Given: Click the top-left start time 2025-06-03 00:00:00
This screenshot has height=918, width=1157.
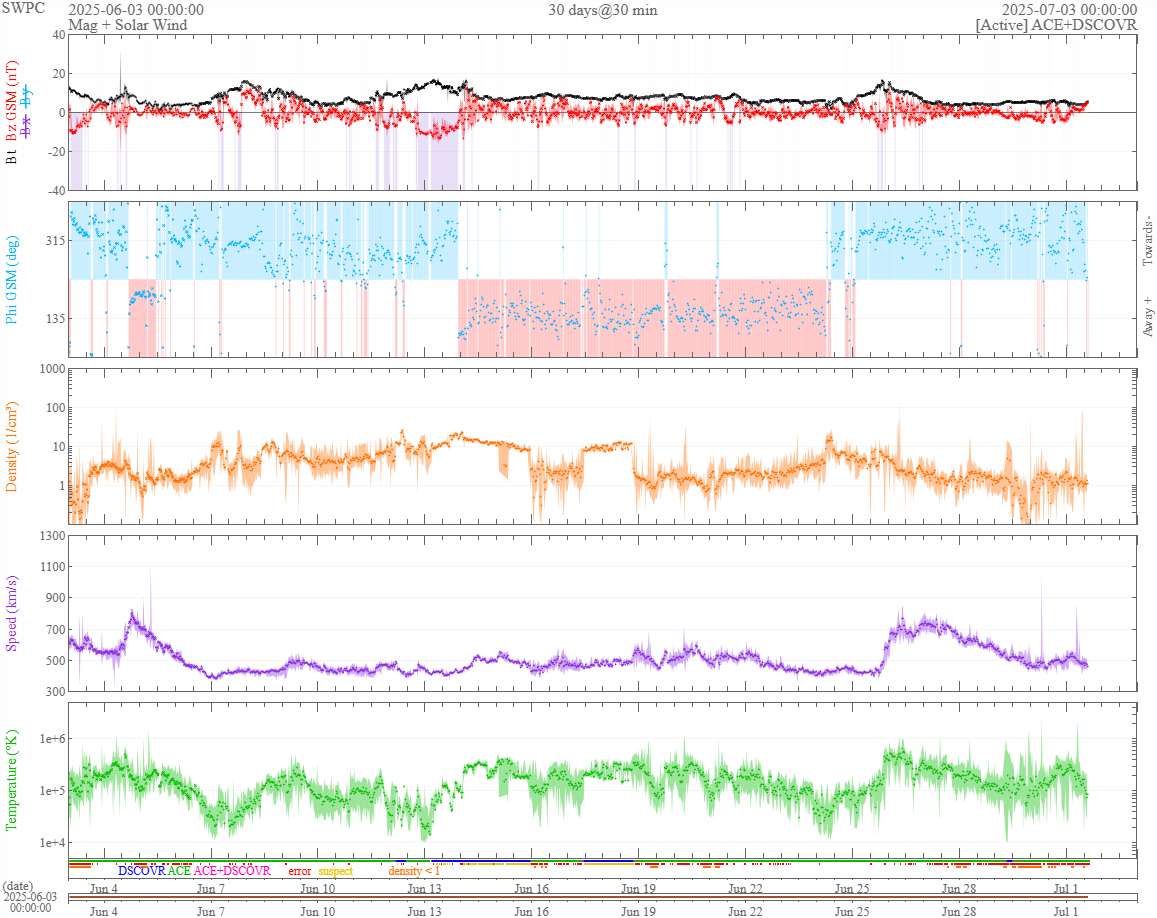Looking at the screenshot, I should point(136,10).
